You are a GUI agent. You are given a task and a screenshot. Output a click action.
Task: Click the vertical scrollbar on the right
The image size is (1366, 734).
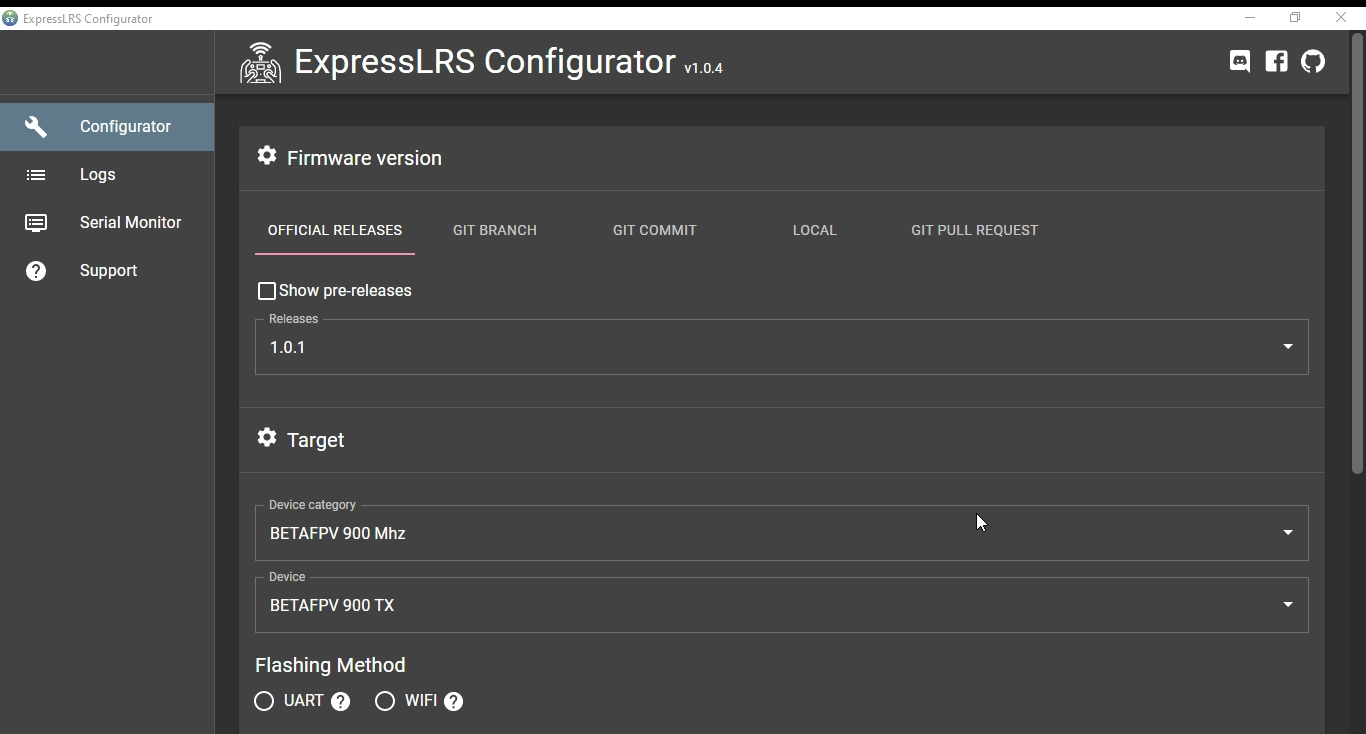(x=1357, y=250)
